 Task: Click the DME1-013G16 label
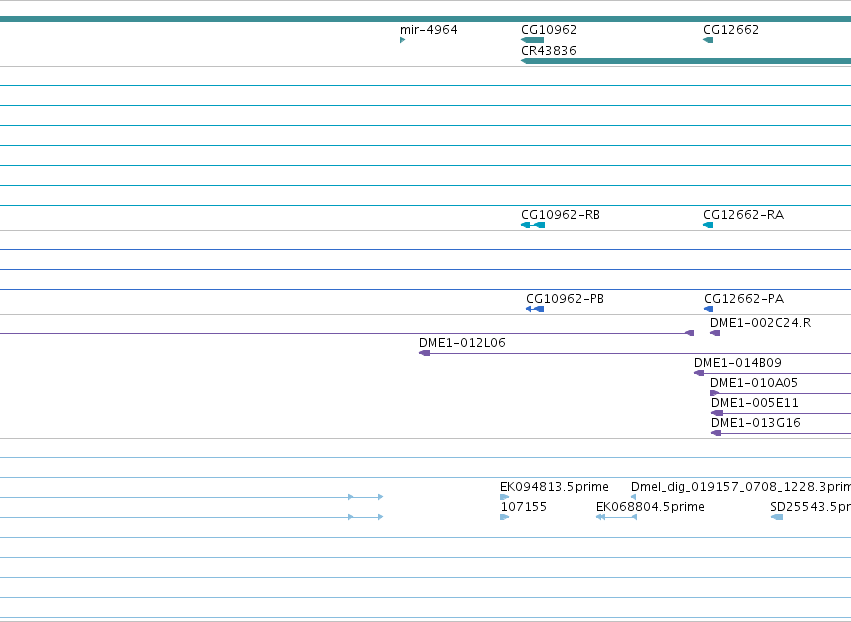(x=755, y=423)
